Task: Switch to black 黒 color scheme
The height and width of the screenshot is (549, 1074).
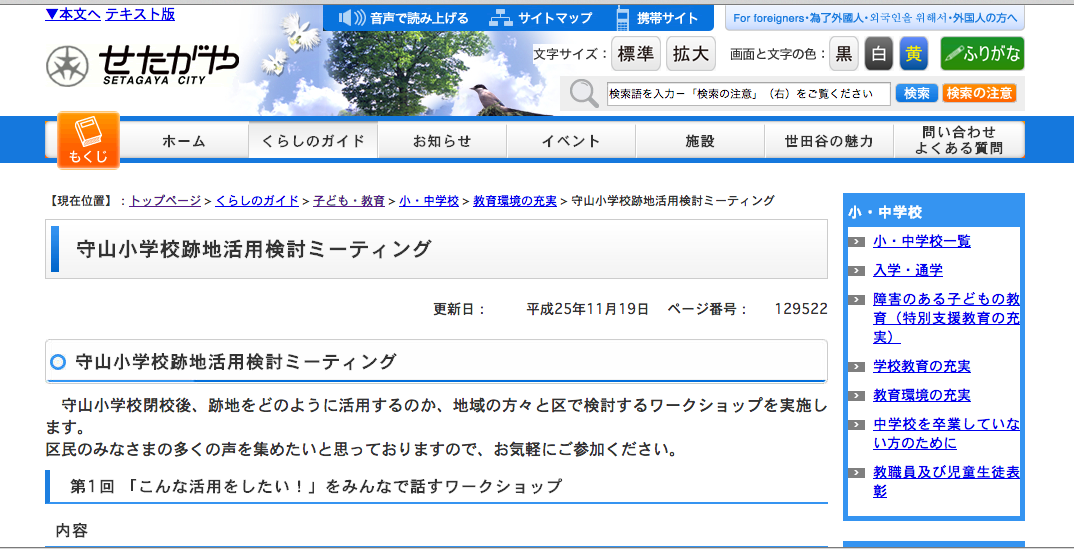Action: pyautogui.click(x=844, y=54)
